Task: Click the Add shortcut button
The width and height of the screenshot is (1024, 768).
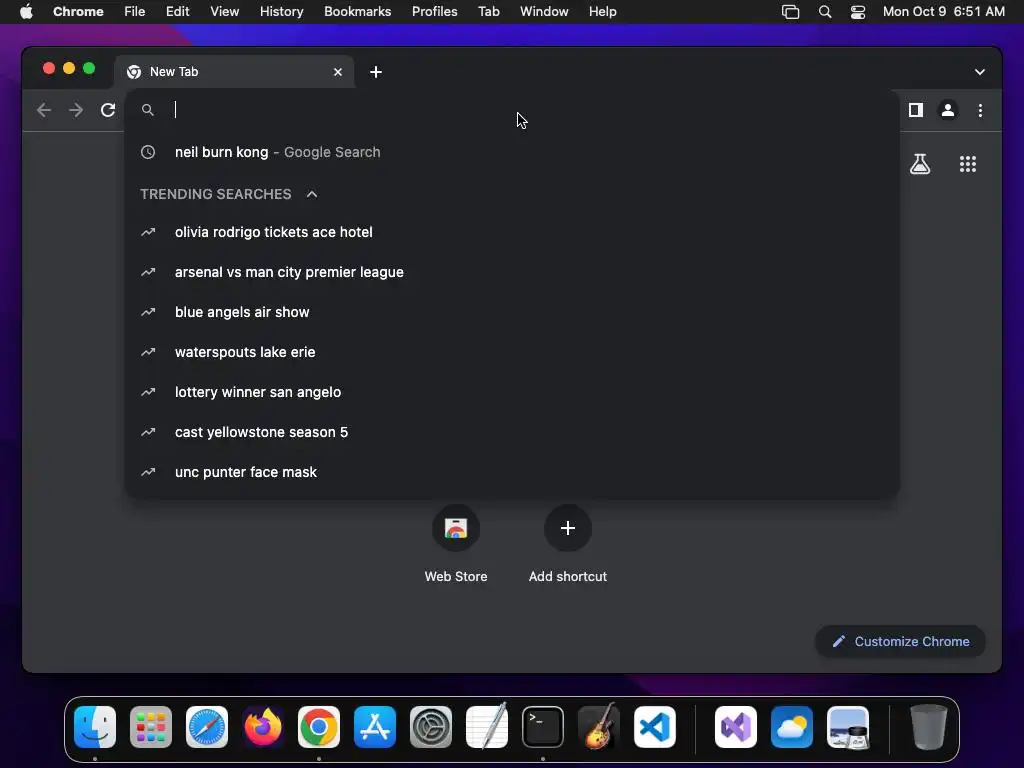Action: click(568, 543)
